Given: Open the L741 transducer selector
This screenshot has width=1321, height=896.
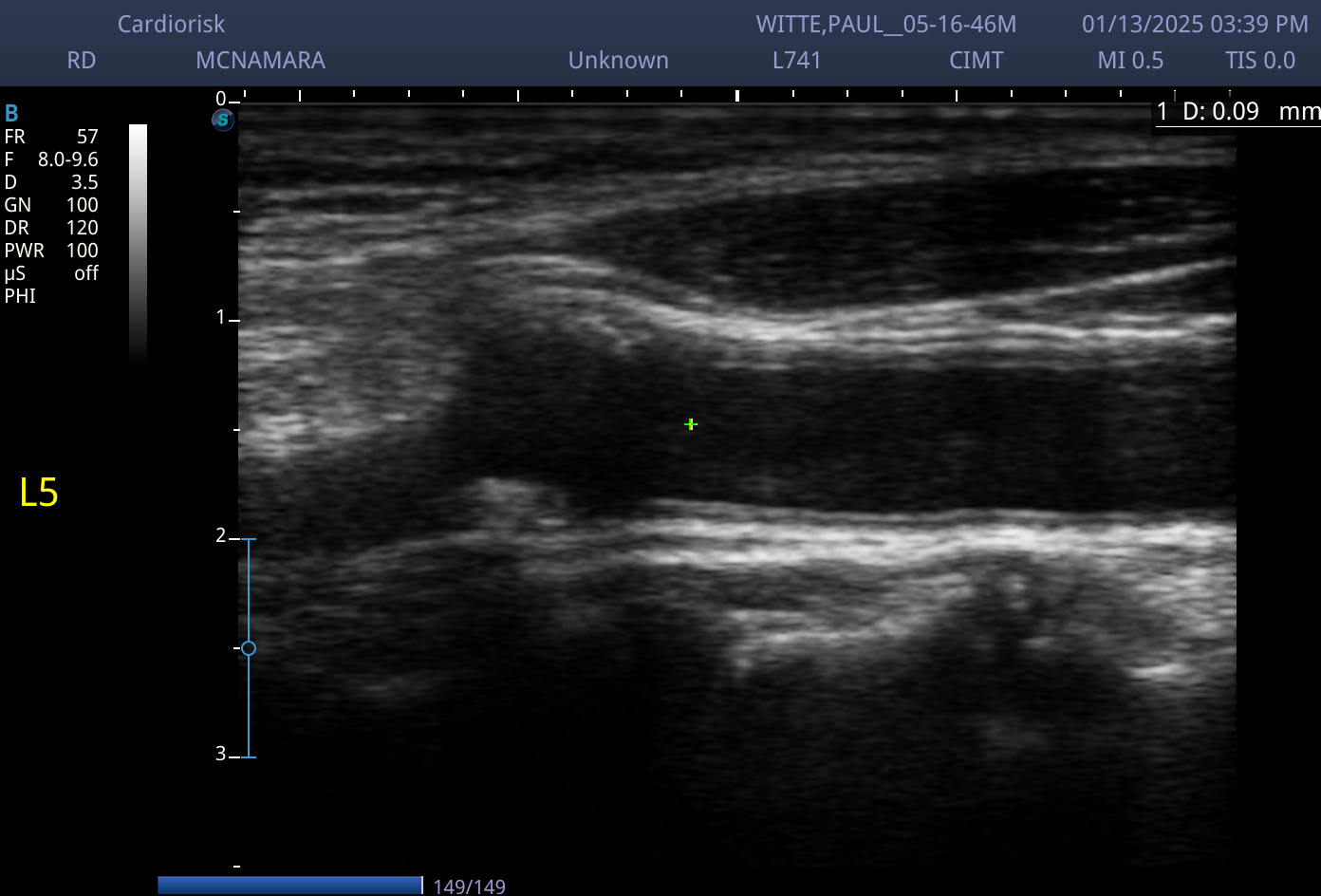Looking at the screenshot, I should 797,61.
